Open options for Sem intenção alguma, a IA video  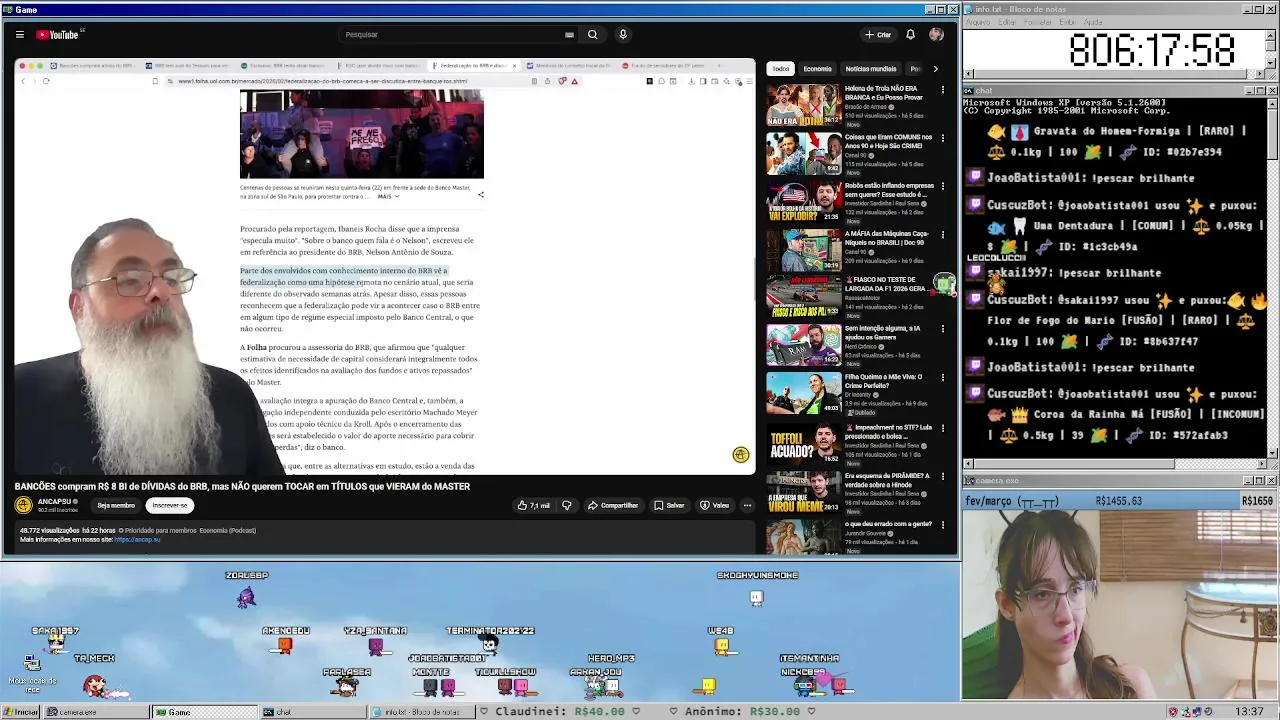pyautogui.click(x=942, y=330)
